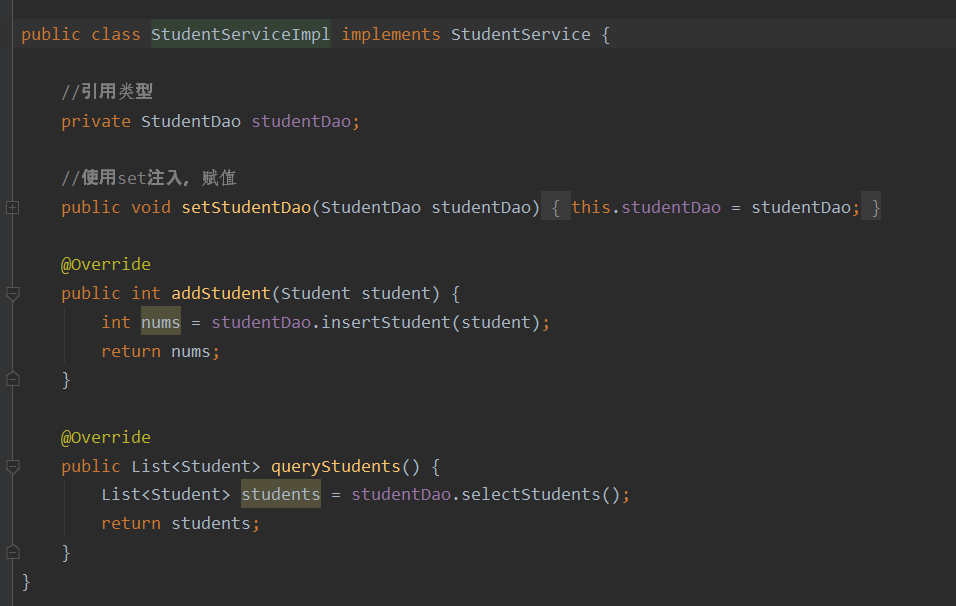Click the comment '//引用类型'

tap(107, 91)
